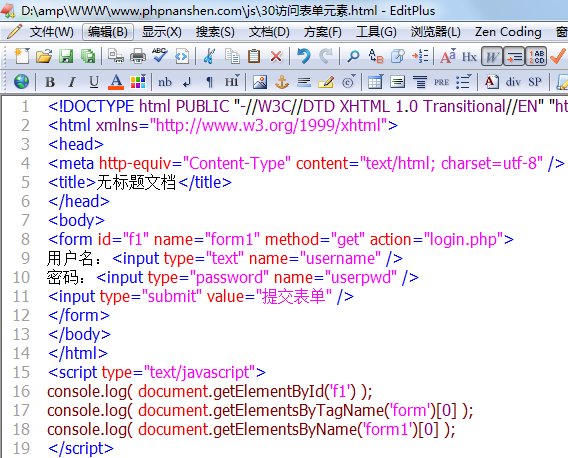Image resolution: width=568 pixels, height=458 pixels.
Task: Open a file with the folder icon
Action: click(44, 56)
